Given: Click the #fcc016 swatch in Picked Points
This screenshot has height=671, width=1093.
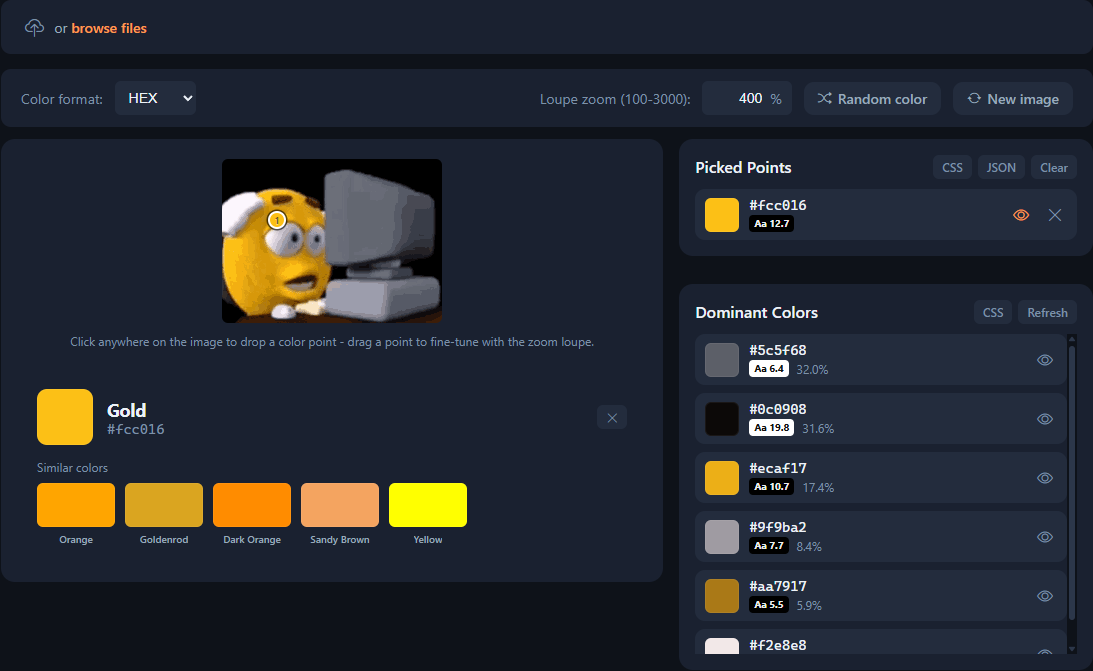Looking at the screenshot, I should pos(721,215).
